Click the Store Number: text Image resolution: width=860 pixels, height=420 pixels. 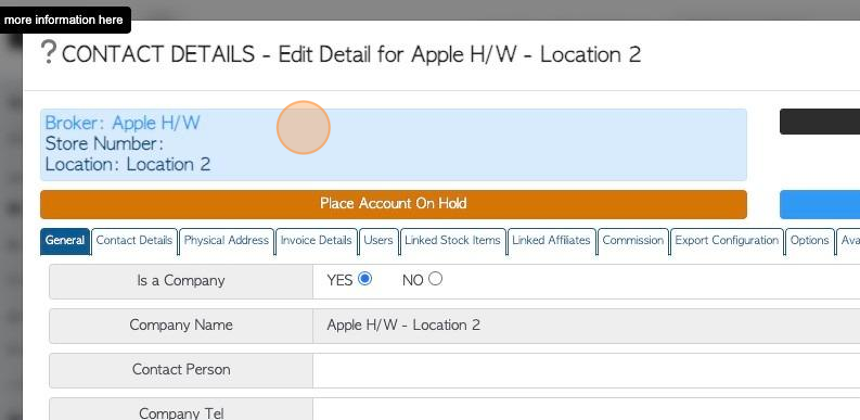104,144
